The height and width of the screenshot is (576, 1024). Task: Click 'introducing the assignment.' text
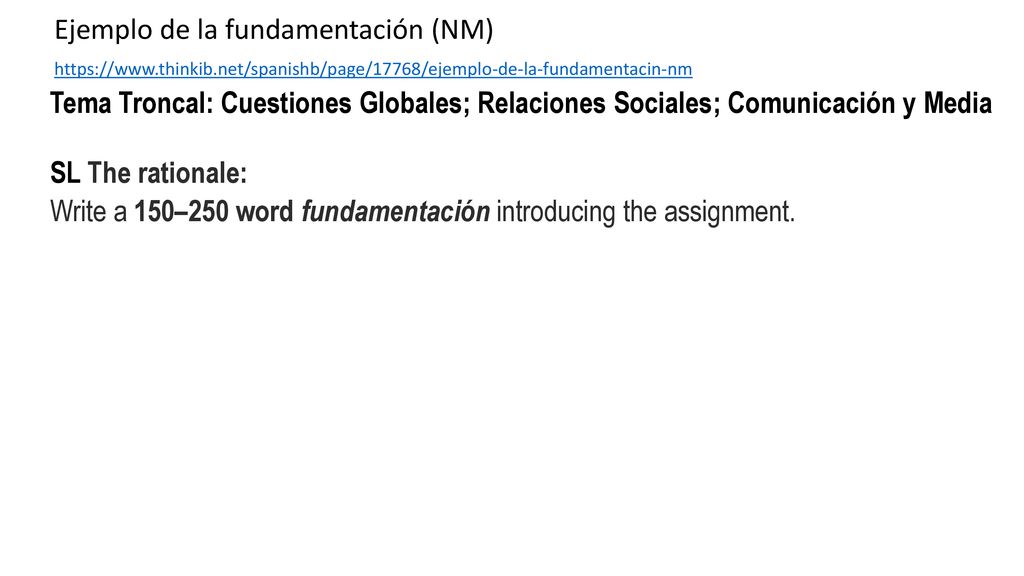tap(646, 212)
